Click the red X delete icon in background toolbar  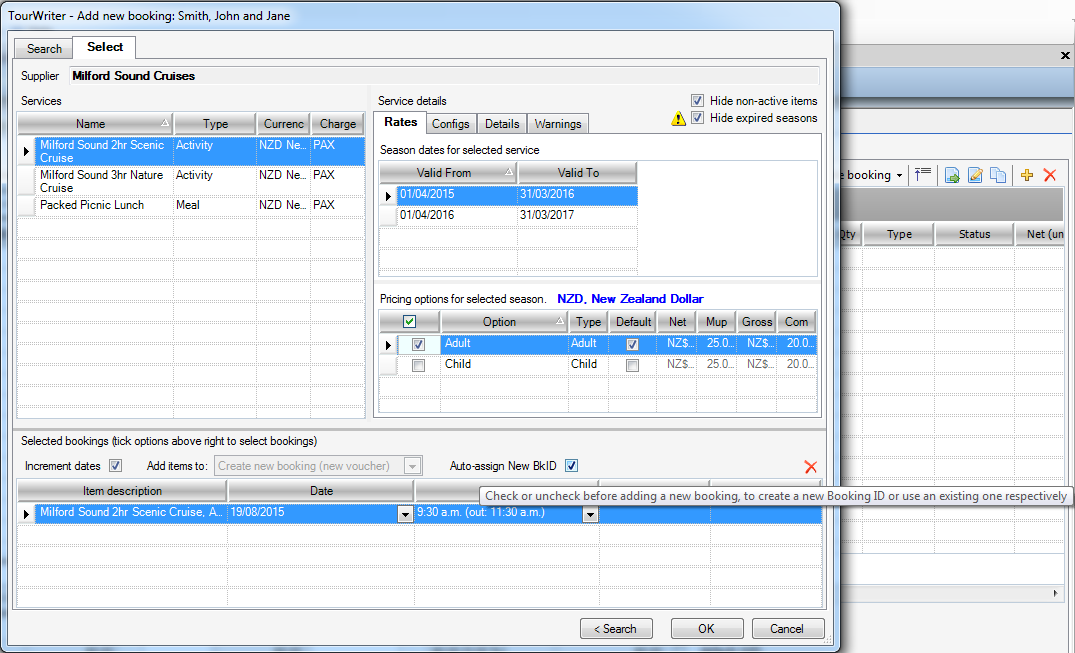1050,175
